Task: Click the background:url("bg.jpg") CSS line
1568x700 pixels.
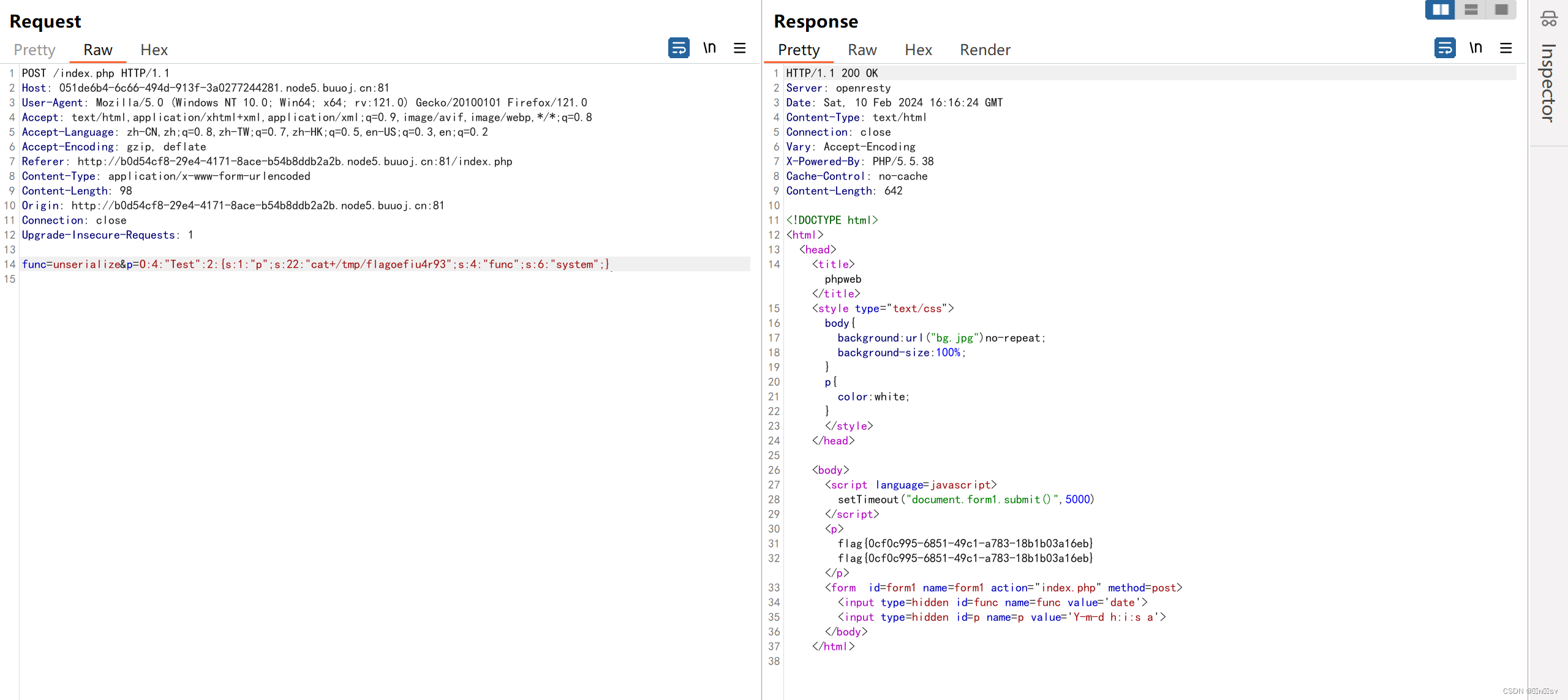Action: coord(941,338)
